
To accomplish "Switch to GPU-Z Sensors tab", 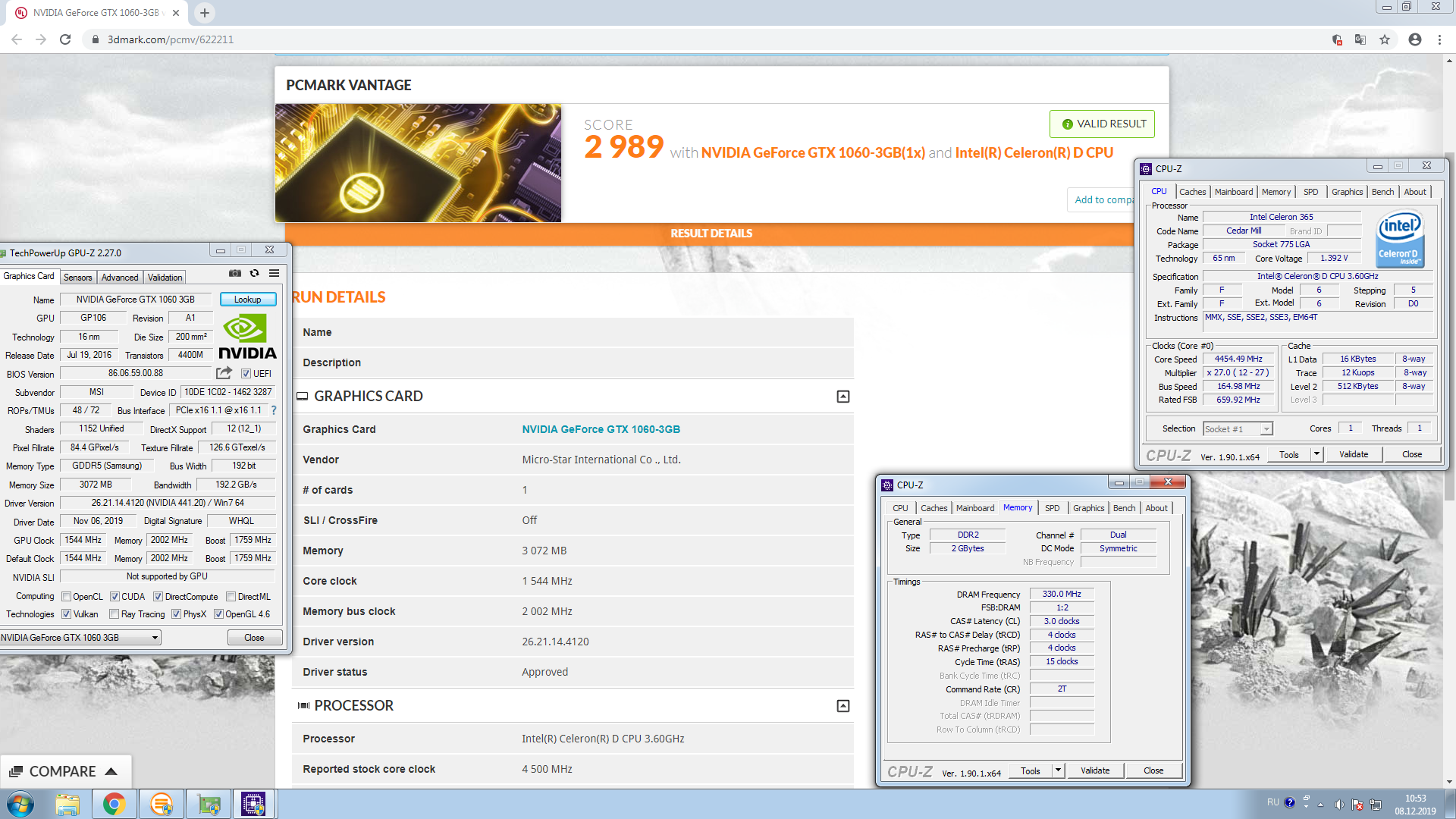I will pos(77,278).
